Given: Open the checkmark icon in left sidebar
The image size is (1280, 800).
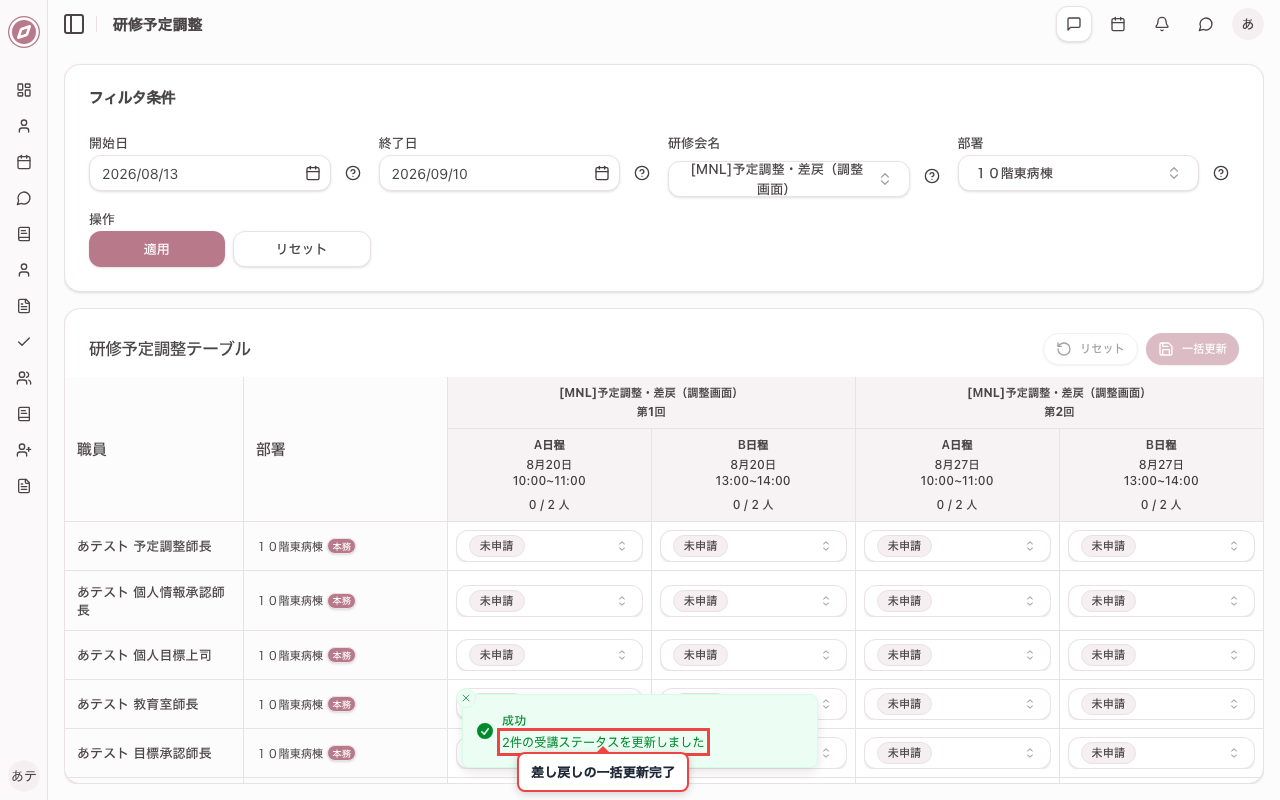Looking at the screenshot, I should pos(24,342).
